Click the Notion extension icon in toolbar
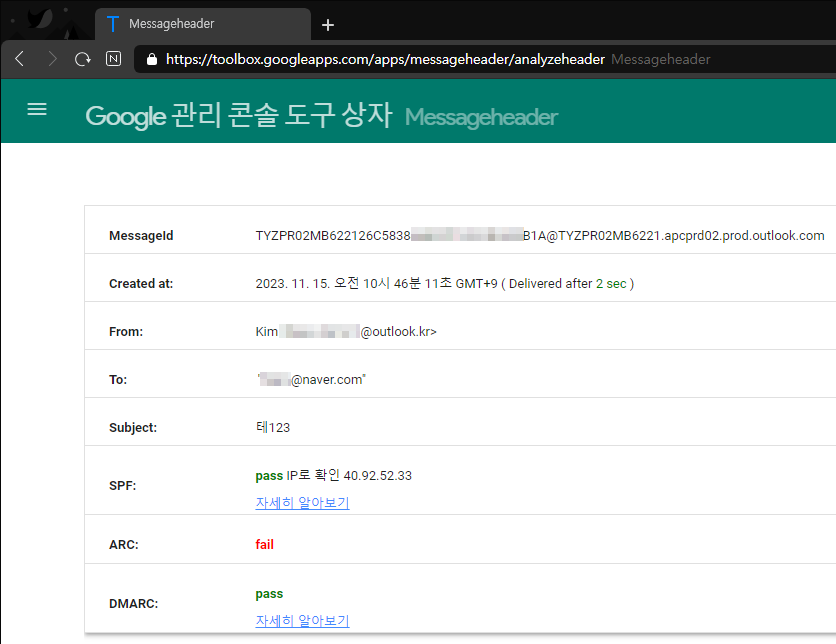This screenshot has height=644, width=836. 114,59
